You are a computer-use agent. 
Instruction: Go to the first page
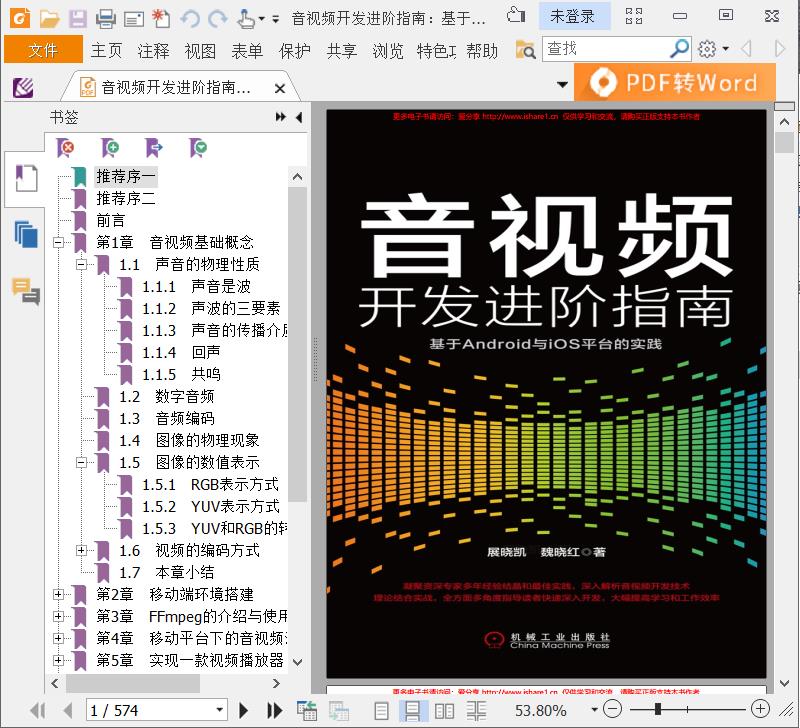tap(37, 710)
